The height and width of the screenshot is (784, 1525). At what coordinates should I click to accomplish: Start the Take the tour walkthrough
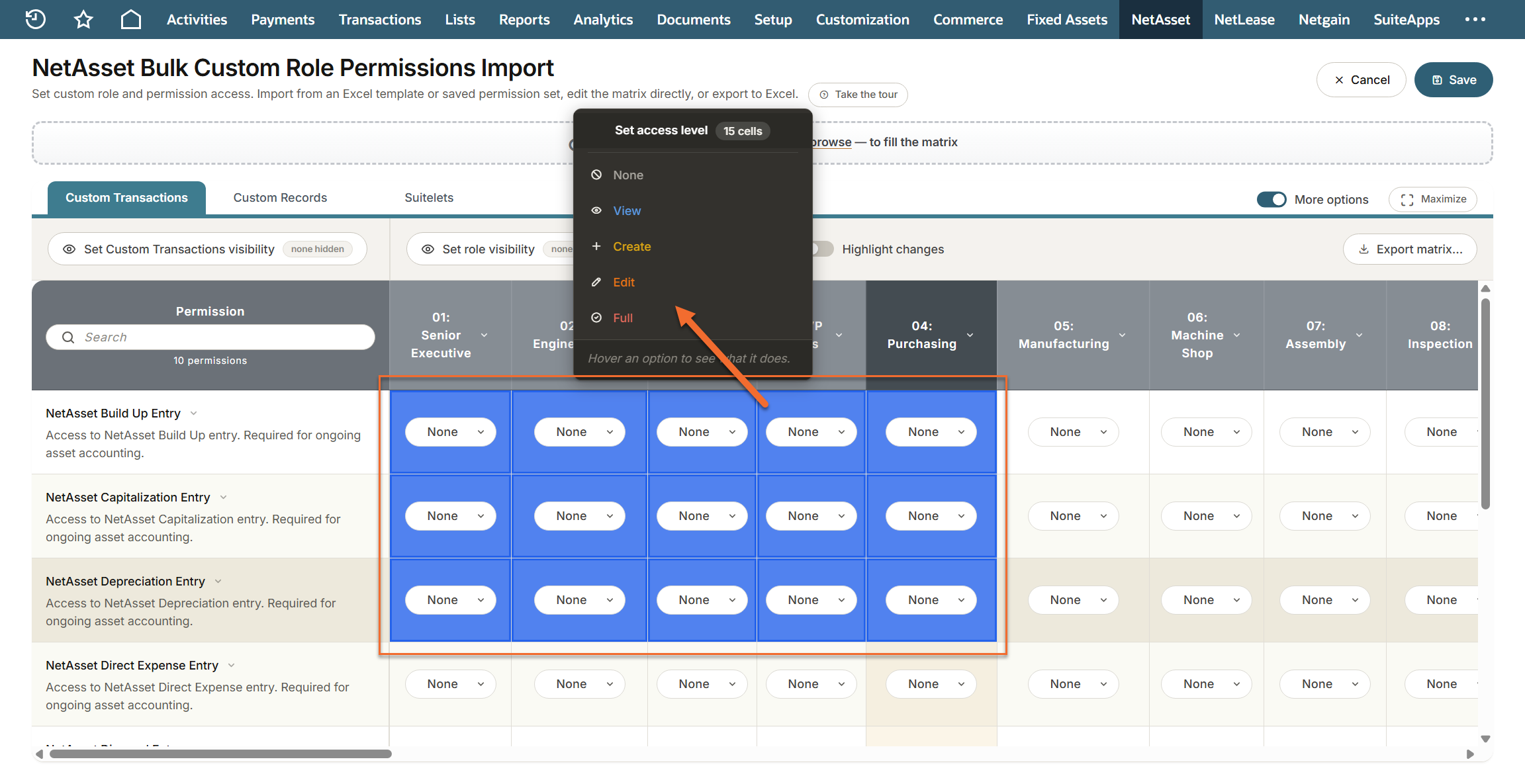(858, 95)
